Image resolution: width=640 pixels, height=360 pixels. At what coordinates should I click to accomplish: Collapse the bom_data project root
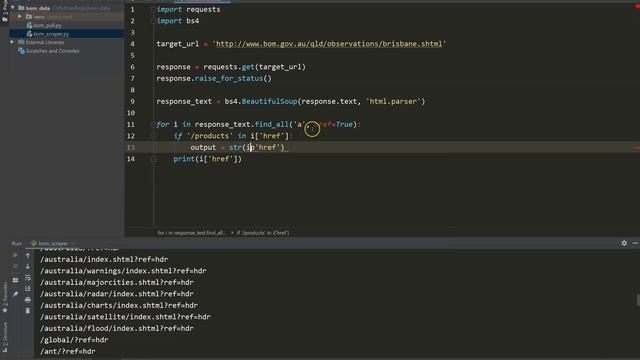(x=13, y=8)
